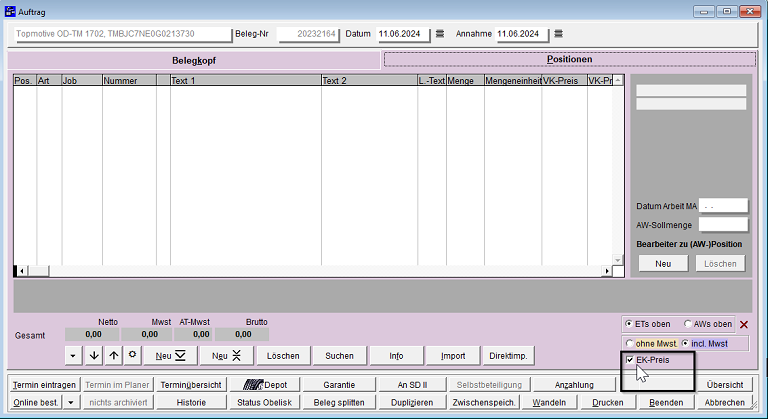Click the Beleg-Nr field
The image size is (768, 419).
[x=308, y=34]
